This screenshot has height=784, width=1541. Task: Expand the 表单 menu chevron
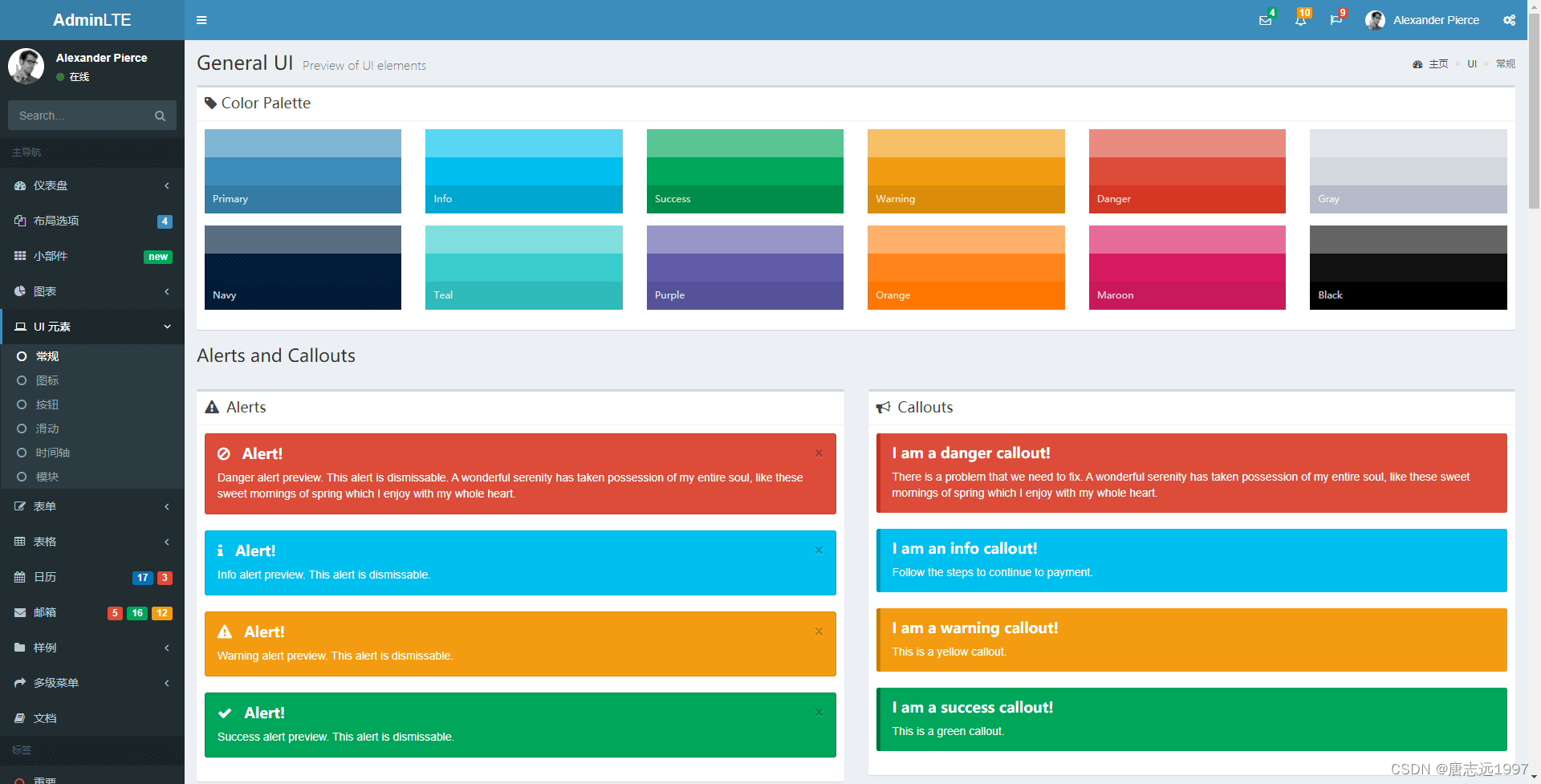tap(167, 506)
